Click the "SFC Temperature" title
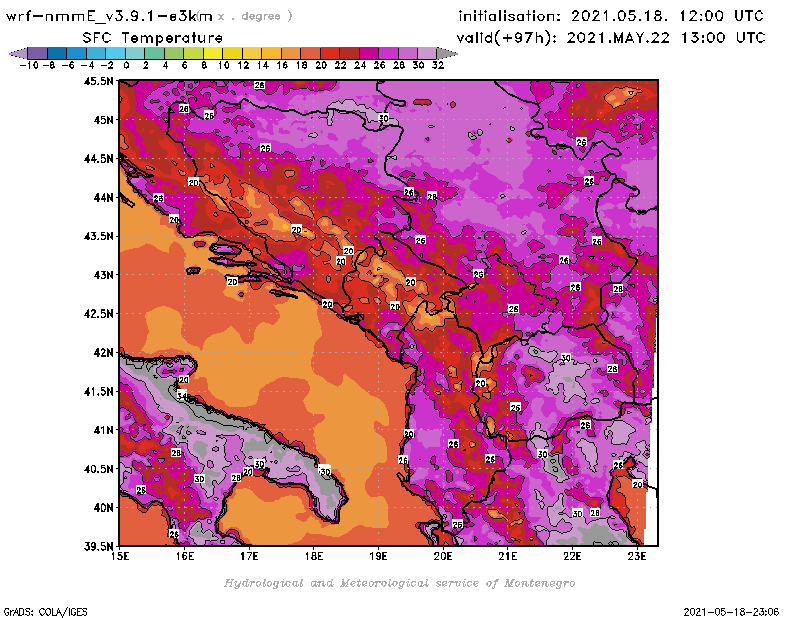800x618 pixels. 153,38
